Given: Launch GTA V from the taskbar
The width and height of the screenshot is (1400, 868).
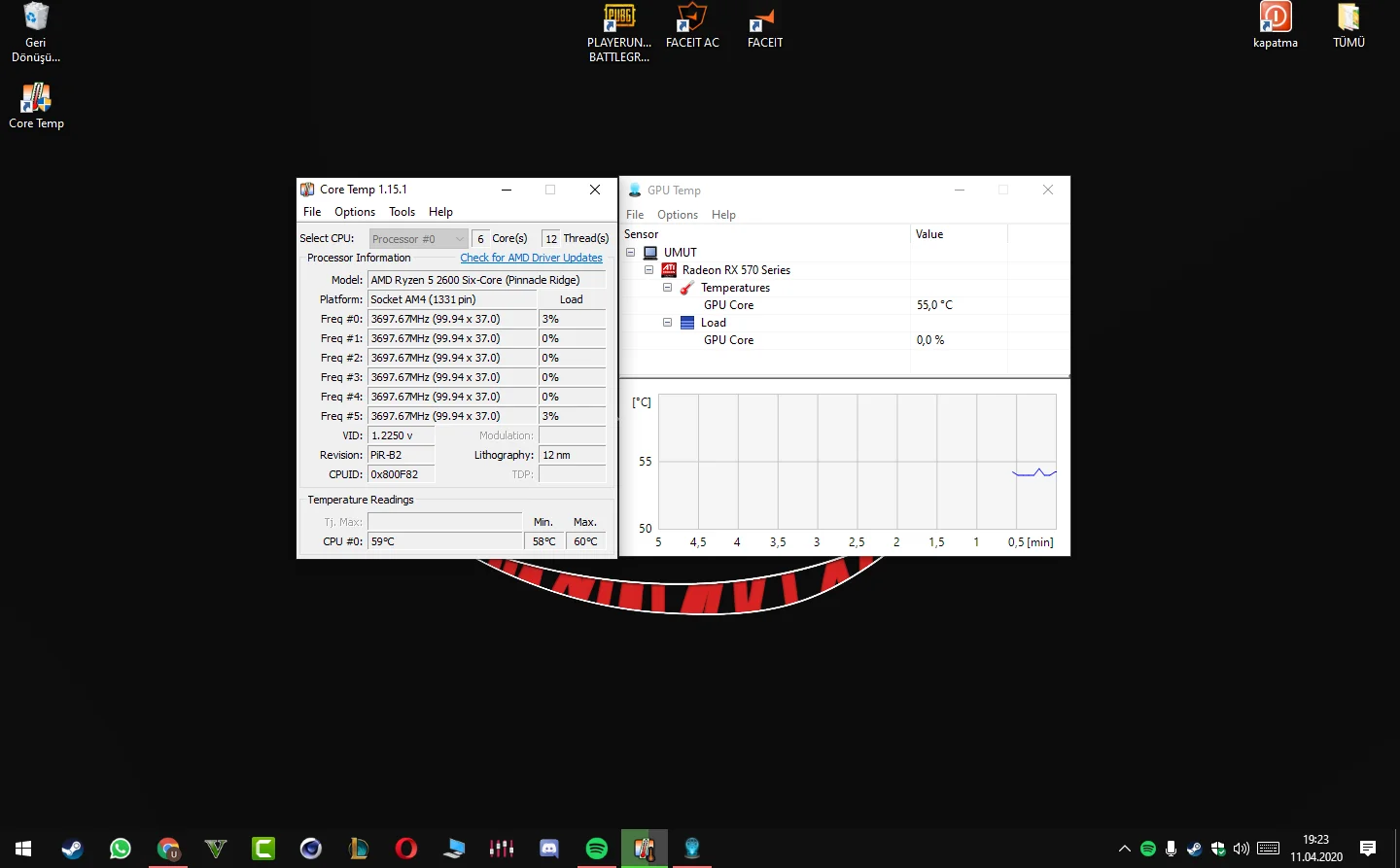Looking at the screenshot, I should coord(216,849).
